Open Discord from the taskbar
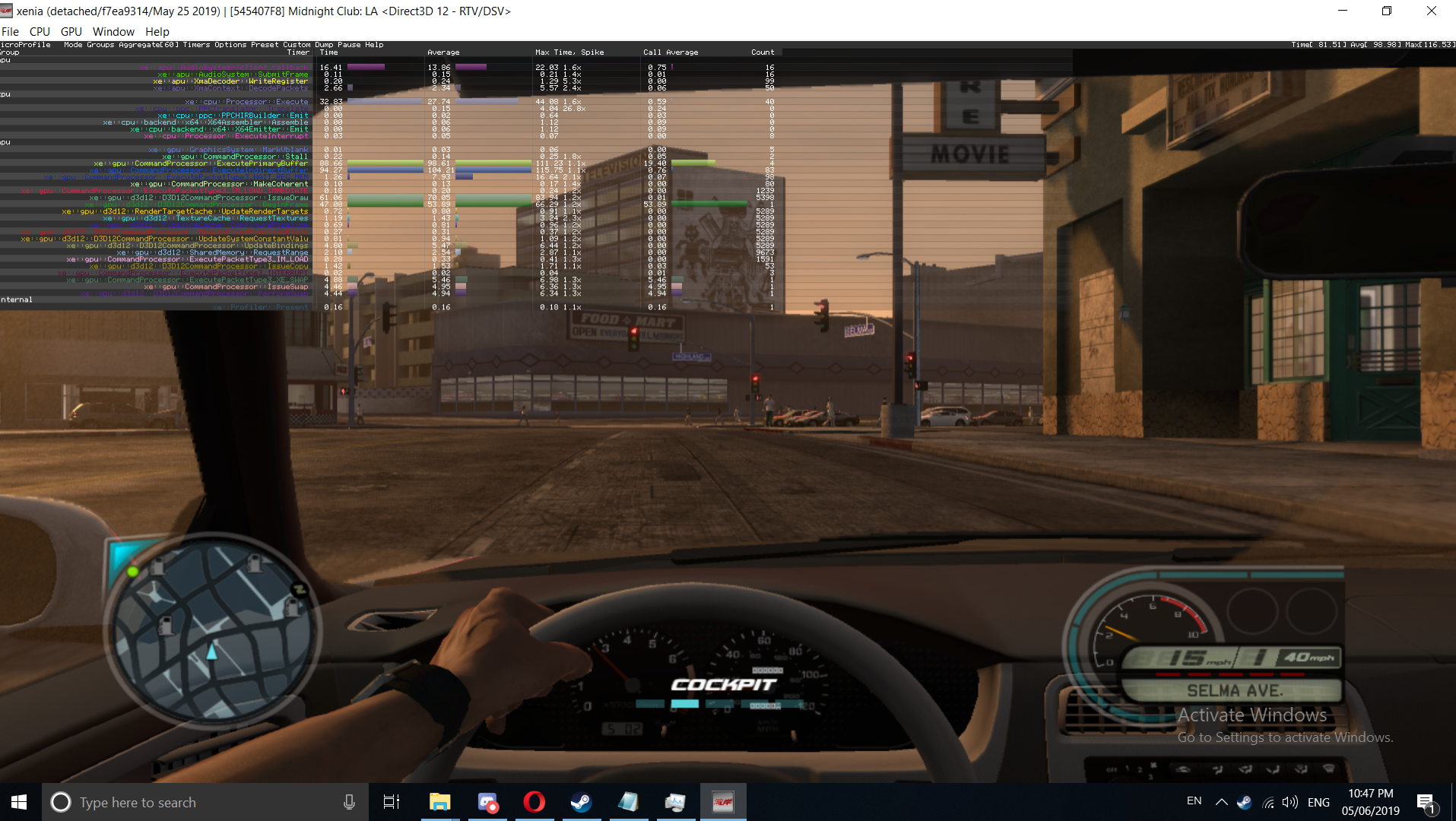This screenshot has height=821, width=1456. (487, 802)
